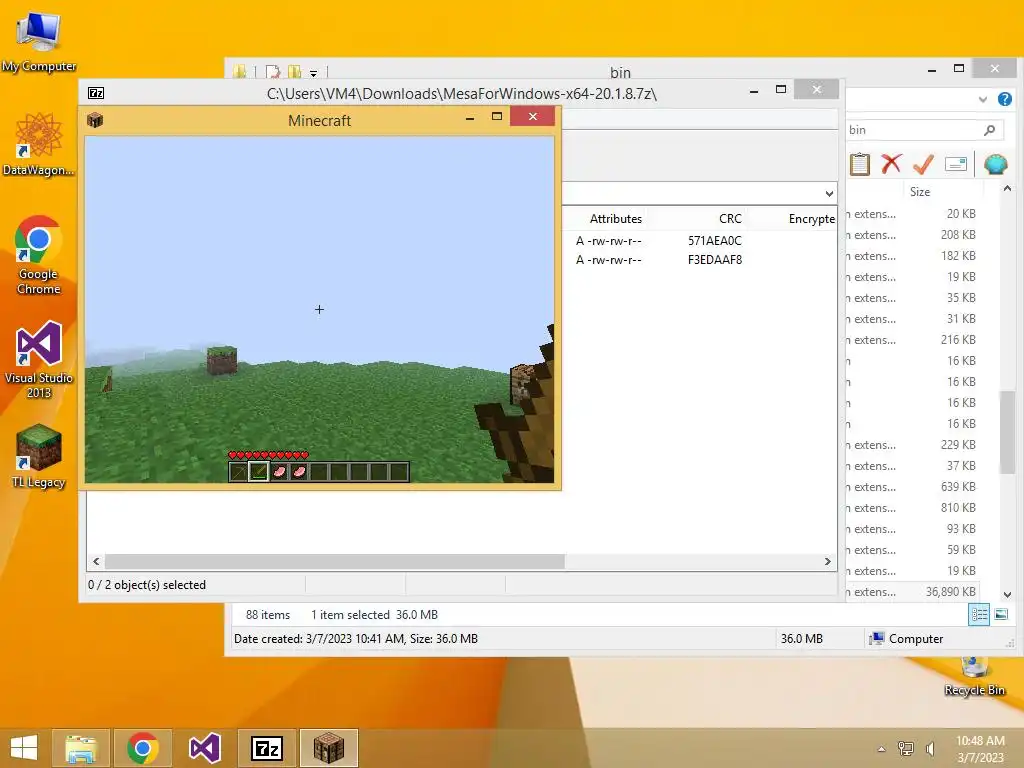1024x768 pixels.
Task: Open File Explorer from the taskbar
Action: tap(81, 748)
